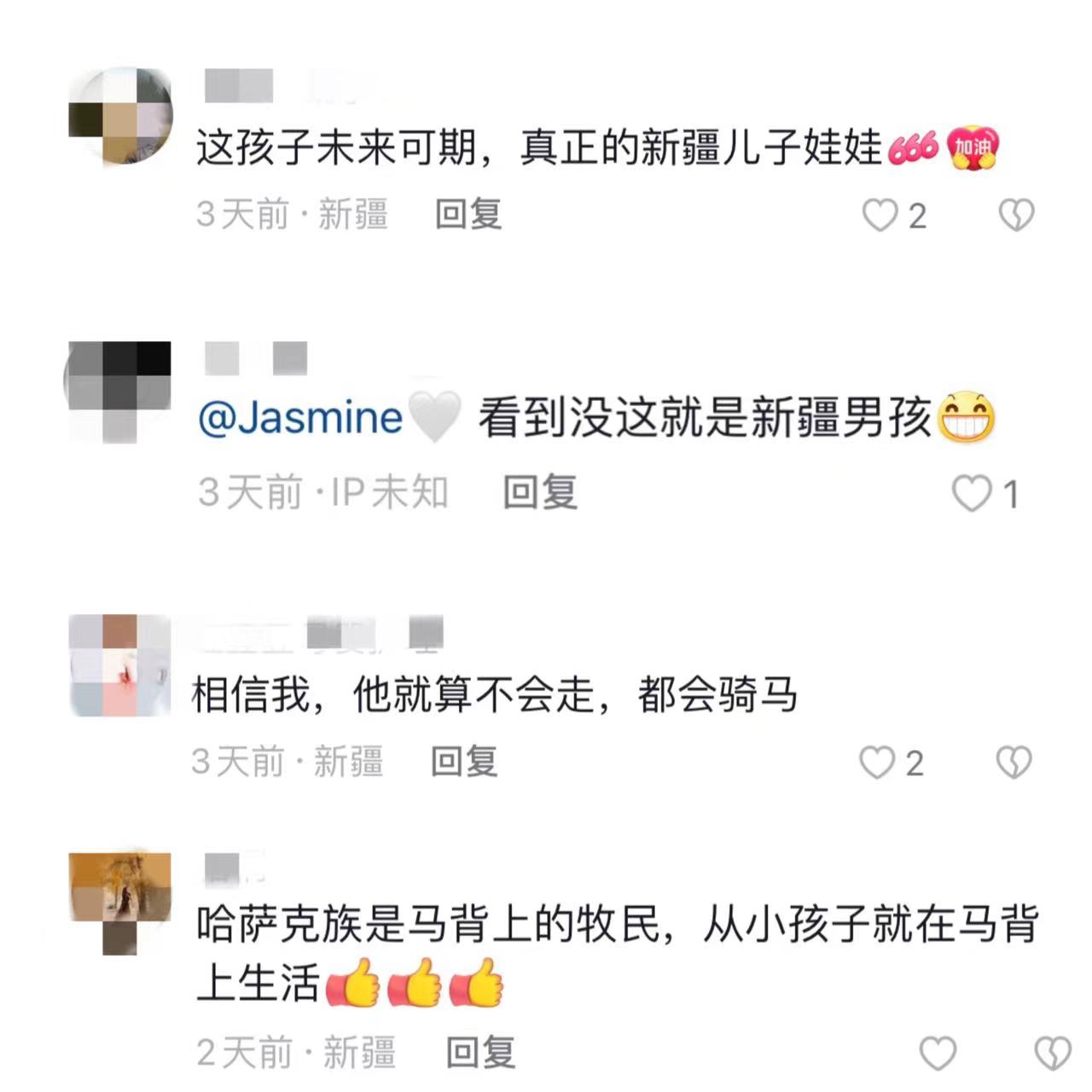Reply to the 看到没这就是新疆男孩 comment
1092x1092 pixels.
pyautogui.click(x=540, y=492)
